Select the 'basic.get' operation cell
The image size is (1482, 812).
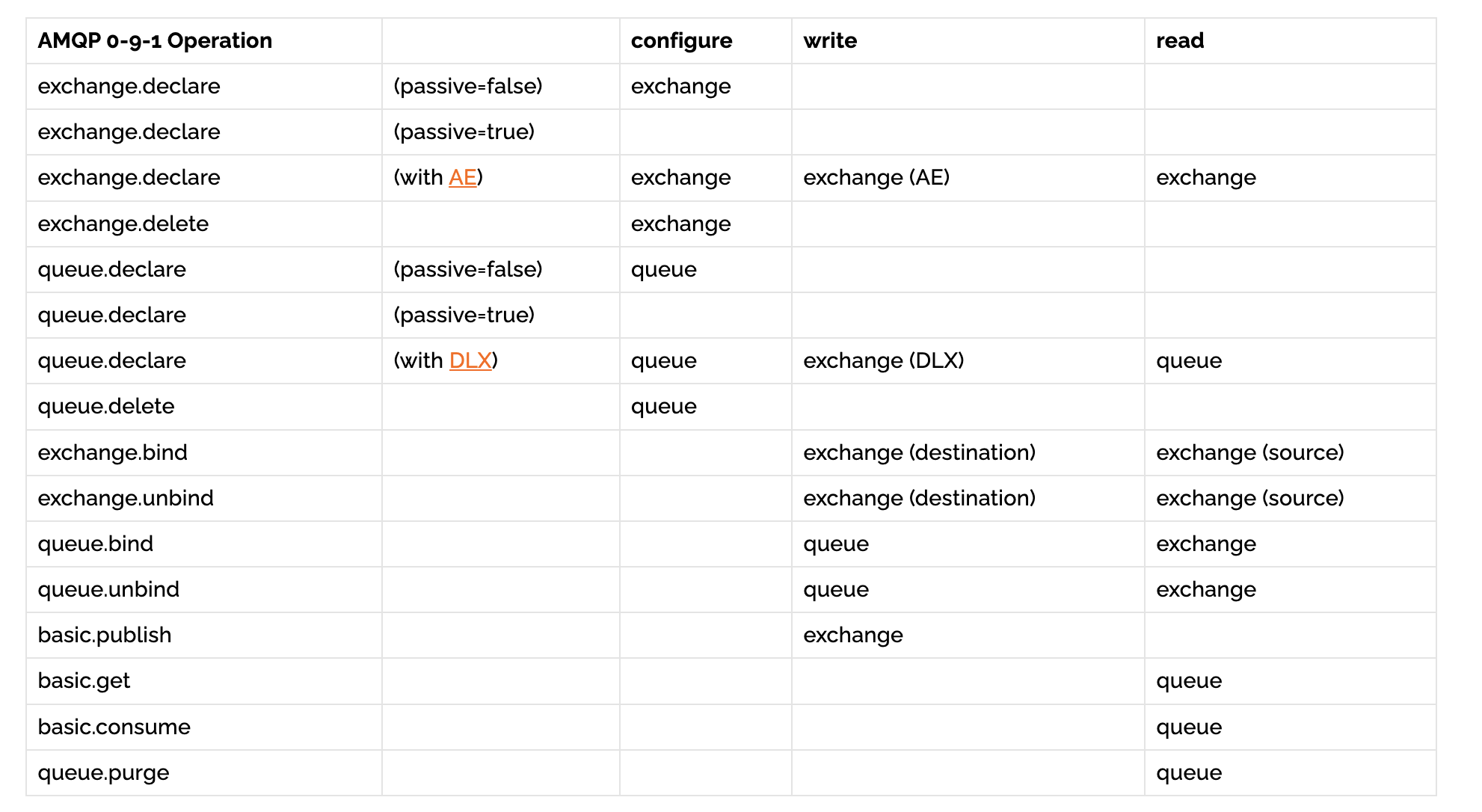tap(84, 681)
